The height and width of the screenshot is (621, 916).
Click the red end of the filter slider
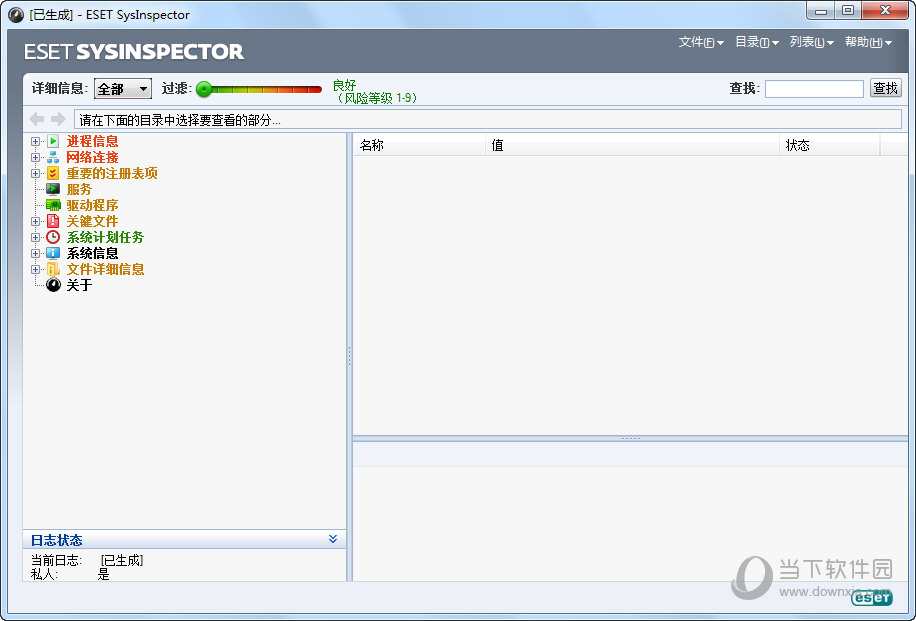(314, 89)
